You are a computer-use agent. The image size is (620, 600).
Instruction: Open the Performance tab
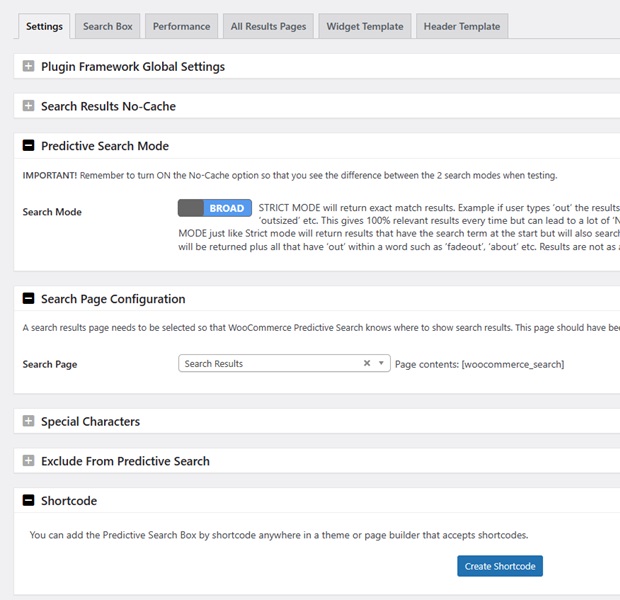tap(181, 26)
